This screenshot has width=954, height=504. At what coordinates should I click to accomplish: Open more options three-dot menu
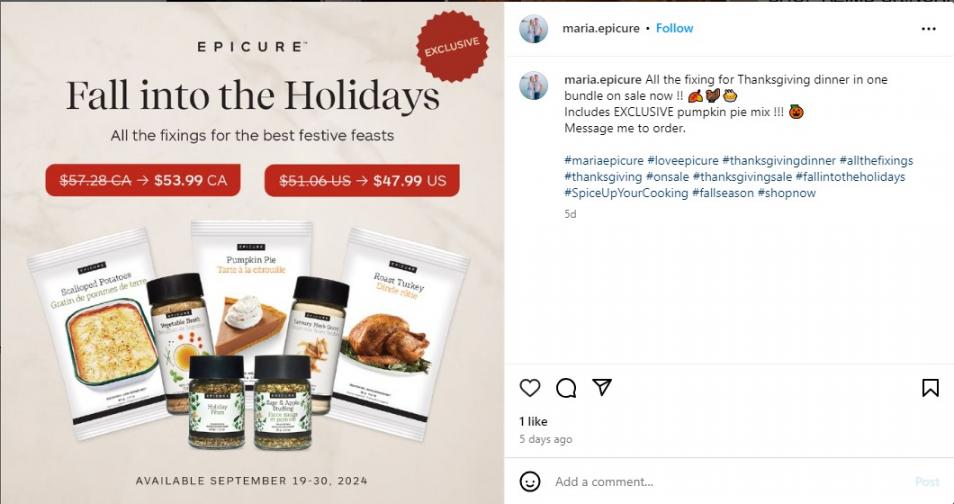pyautogui.click(x=928, y=29)
